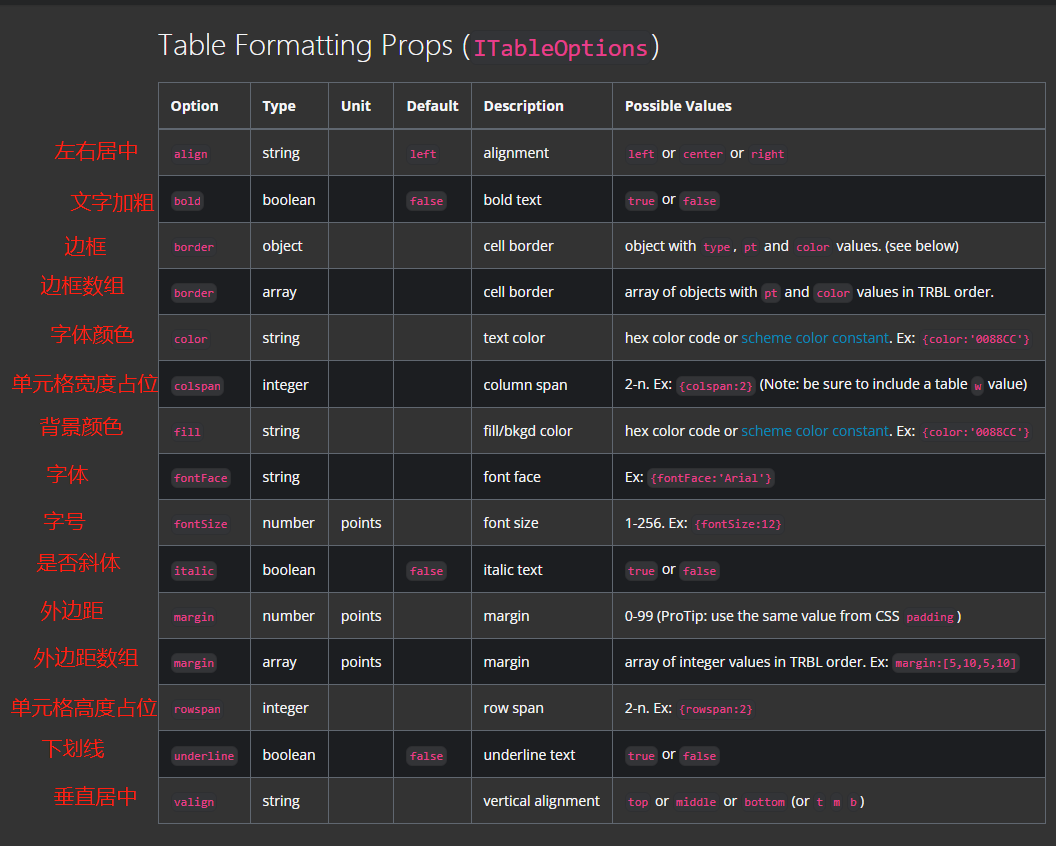Select the align option code tag
This screenshot has height=846, width=1056.
point(190,154)
